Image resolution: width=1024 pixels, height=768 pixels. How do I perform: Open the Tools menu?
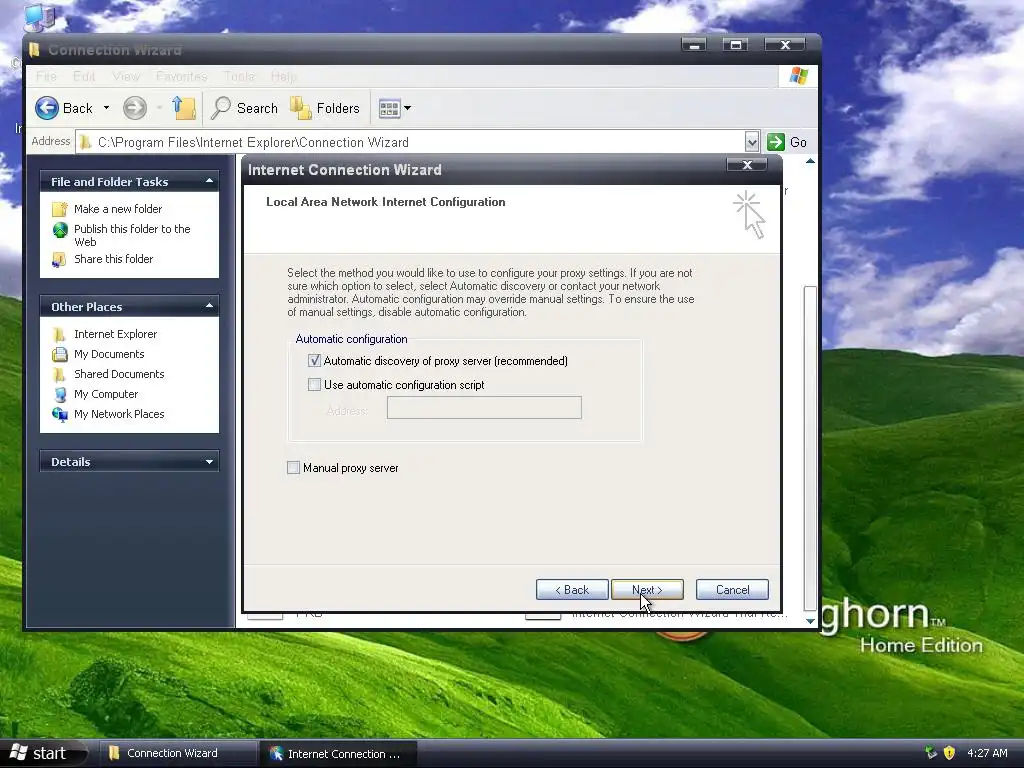239,76
